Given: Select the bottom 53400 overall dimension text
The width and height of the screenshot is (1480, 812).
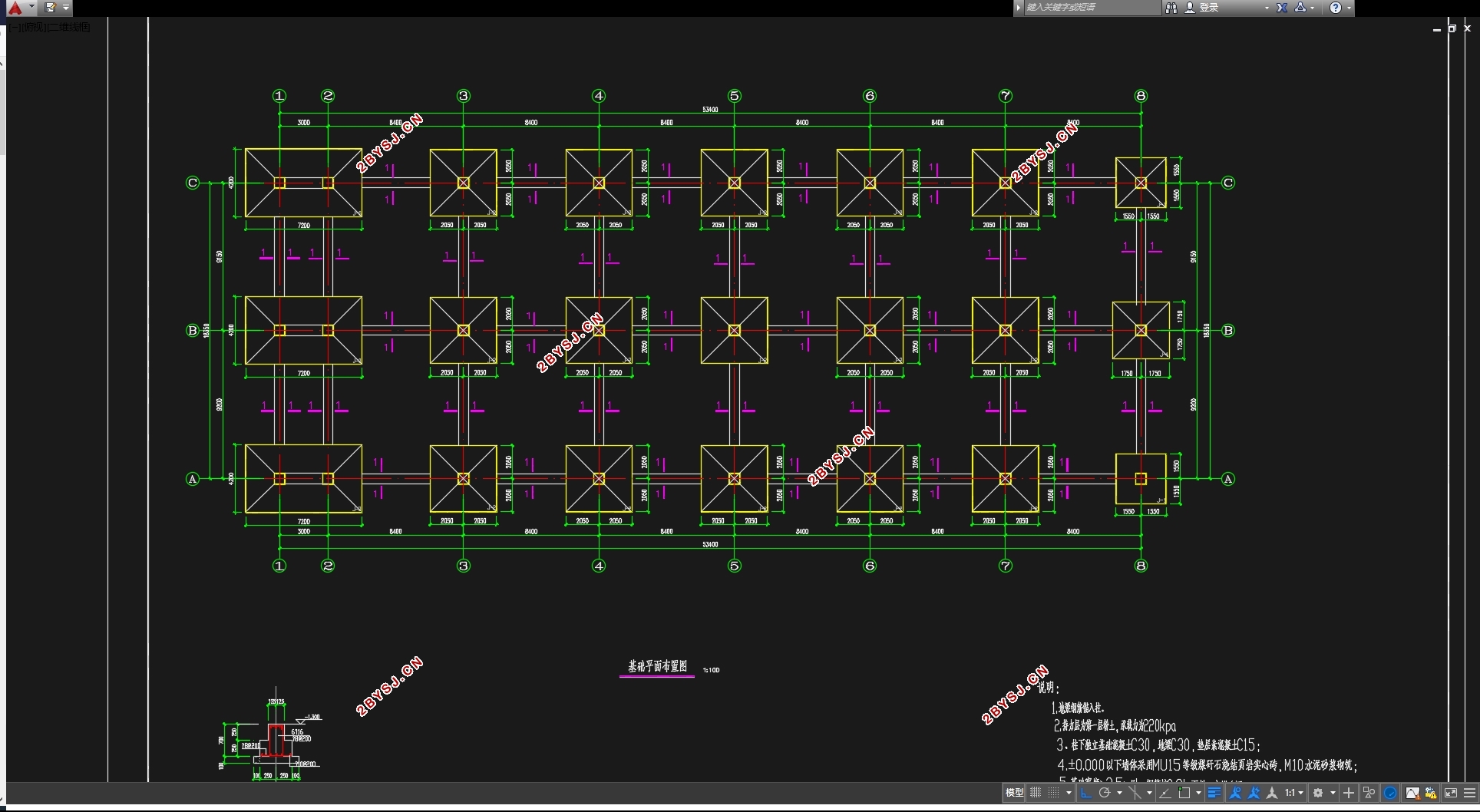Looking at the screenshot, I should tap(710, 544).
